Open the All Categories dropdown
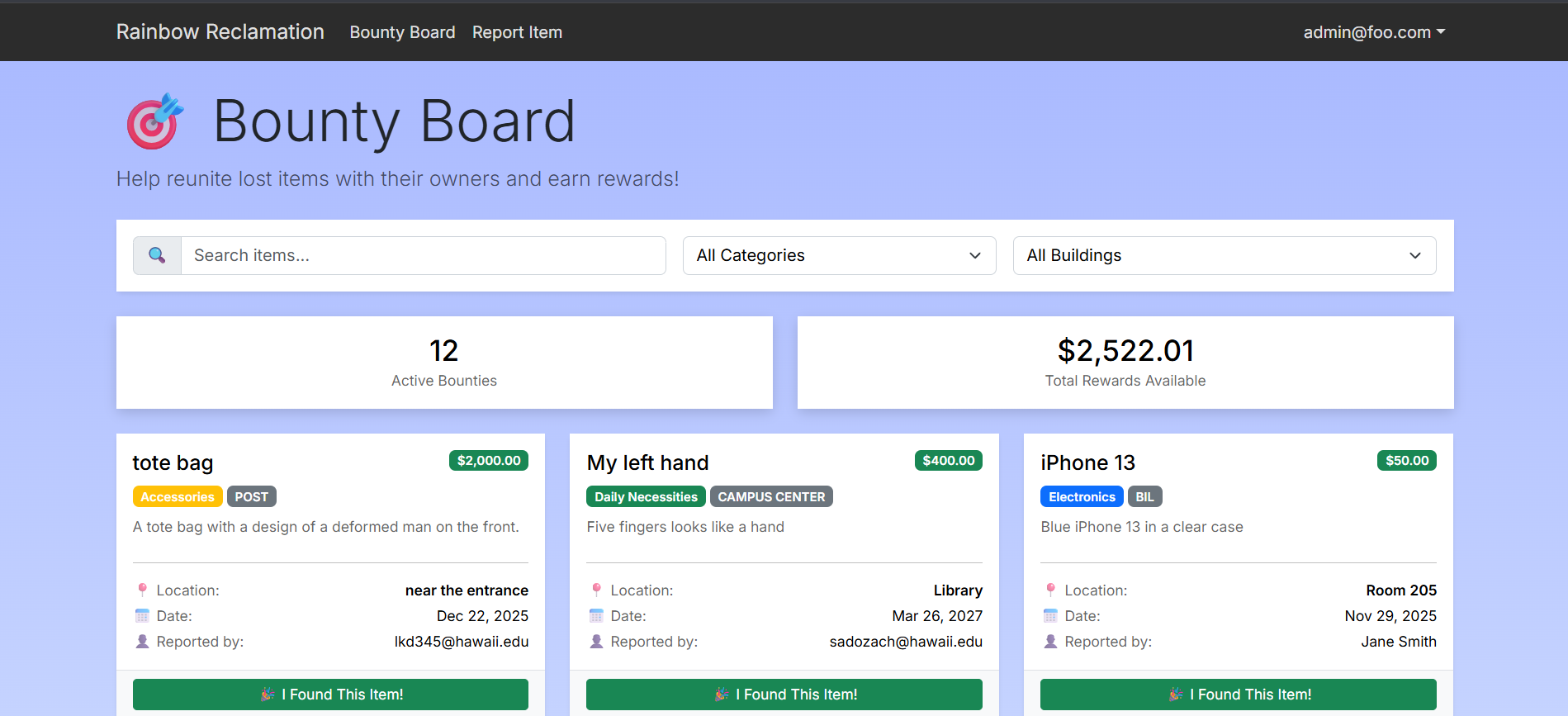The image size is (1568, 716). [839, 255]
